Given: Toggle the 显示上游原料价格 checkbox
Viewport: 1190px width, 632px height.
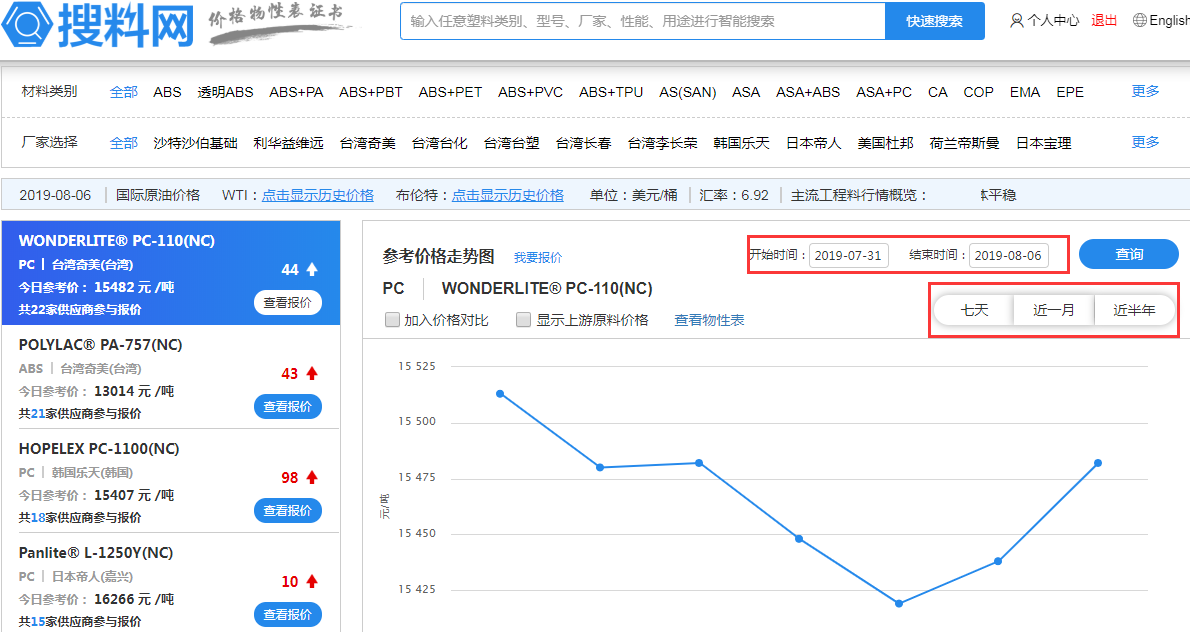Looking at the screenshot, I should [x=524, y=320].
